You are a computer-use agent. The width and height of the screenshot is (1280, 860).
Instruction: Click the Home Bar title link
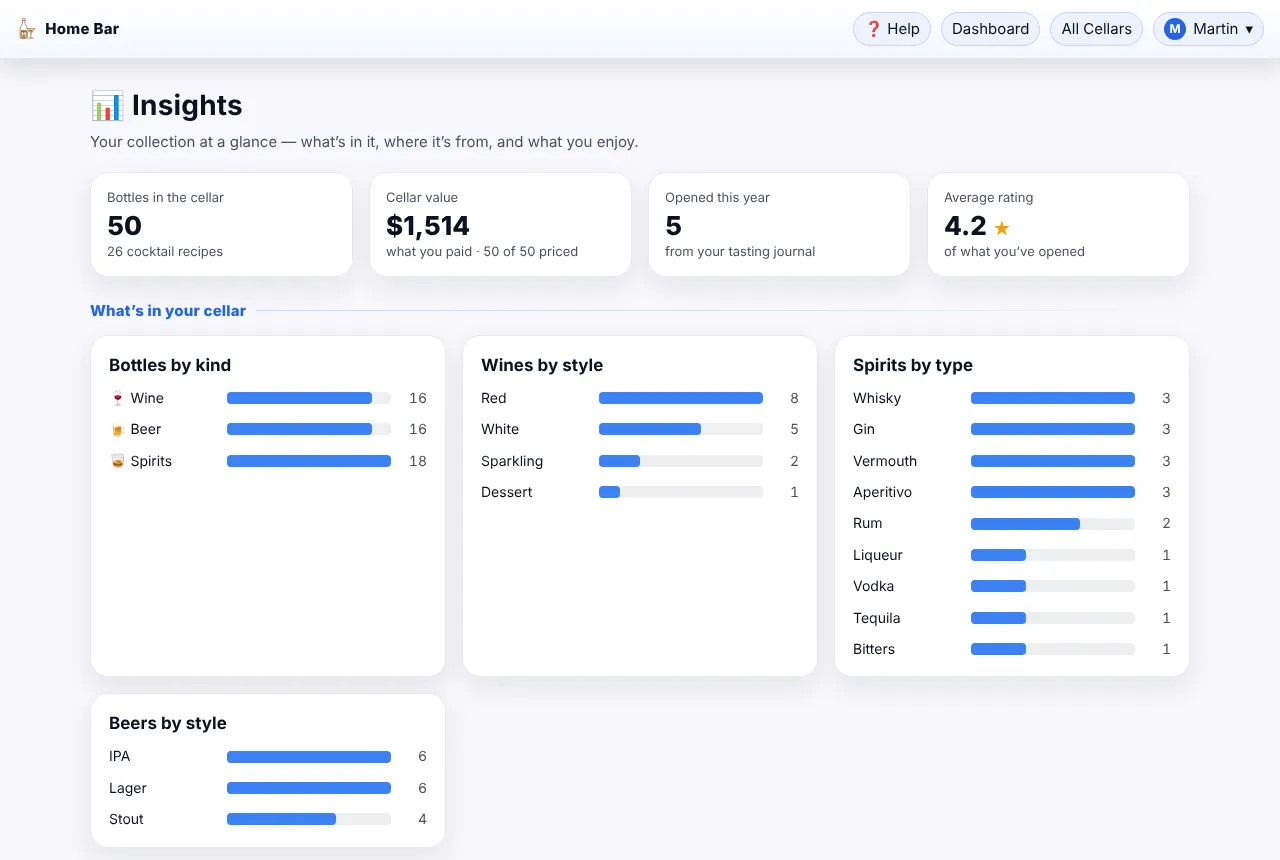(x=82, y=29)
